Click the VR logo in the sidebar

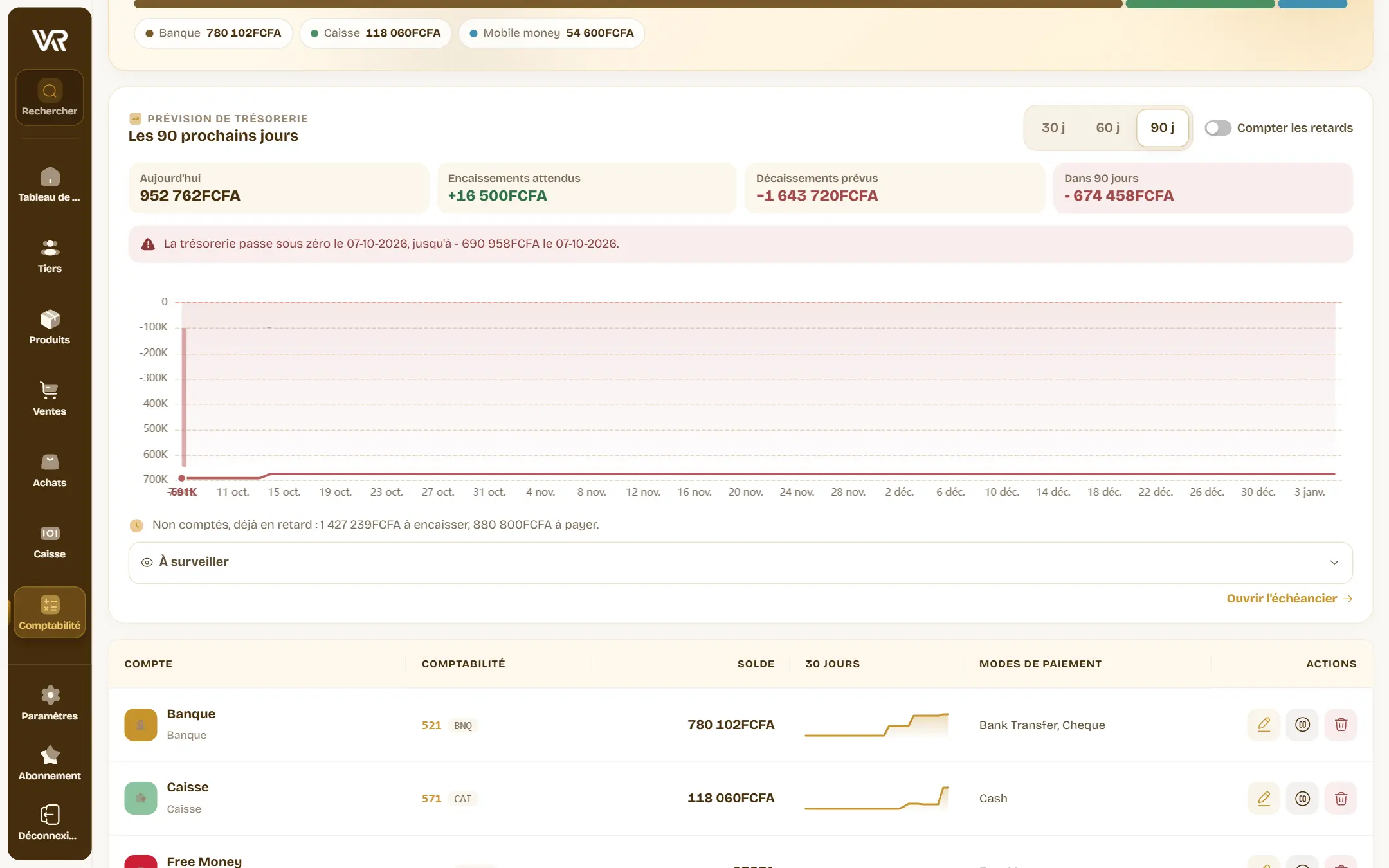point(50,40)
